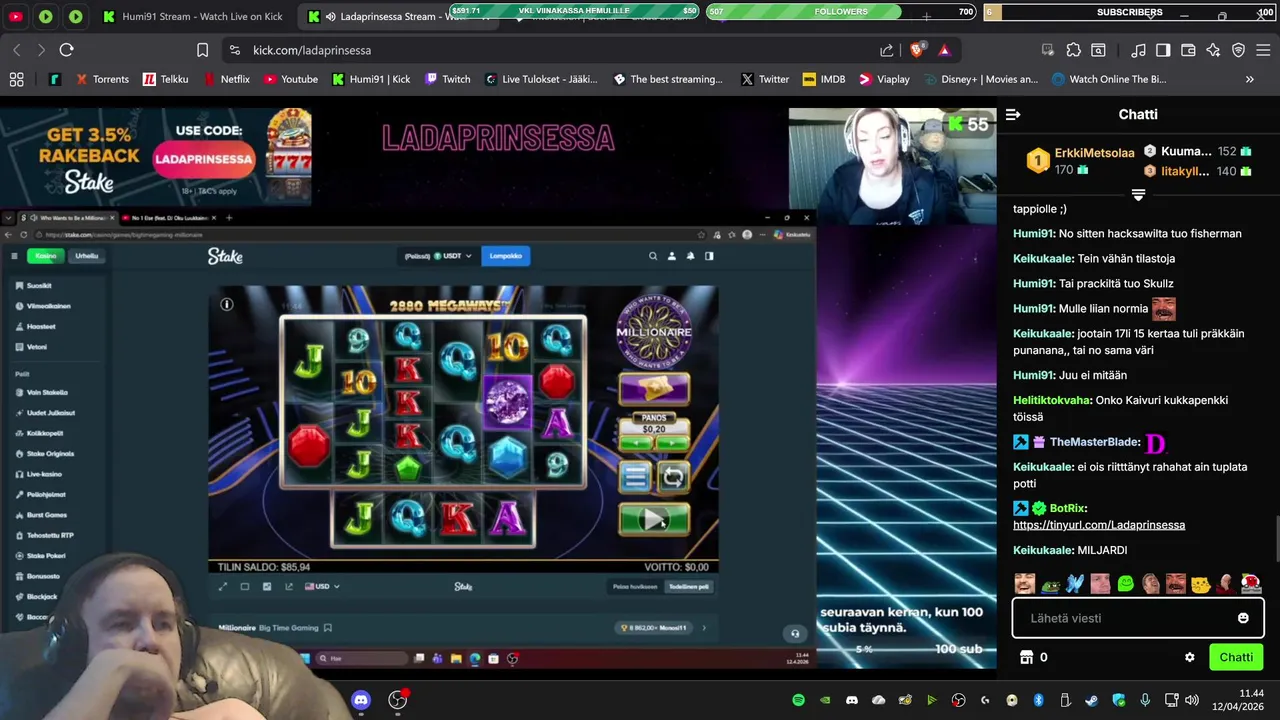This screenshot has width=1280, height=720.
Task: Select the green Kasino tab on Stake
Action: pyautogui.click(x=45, y=256)
